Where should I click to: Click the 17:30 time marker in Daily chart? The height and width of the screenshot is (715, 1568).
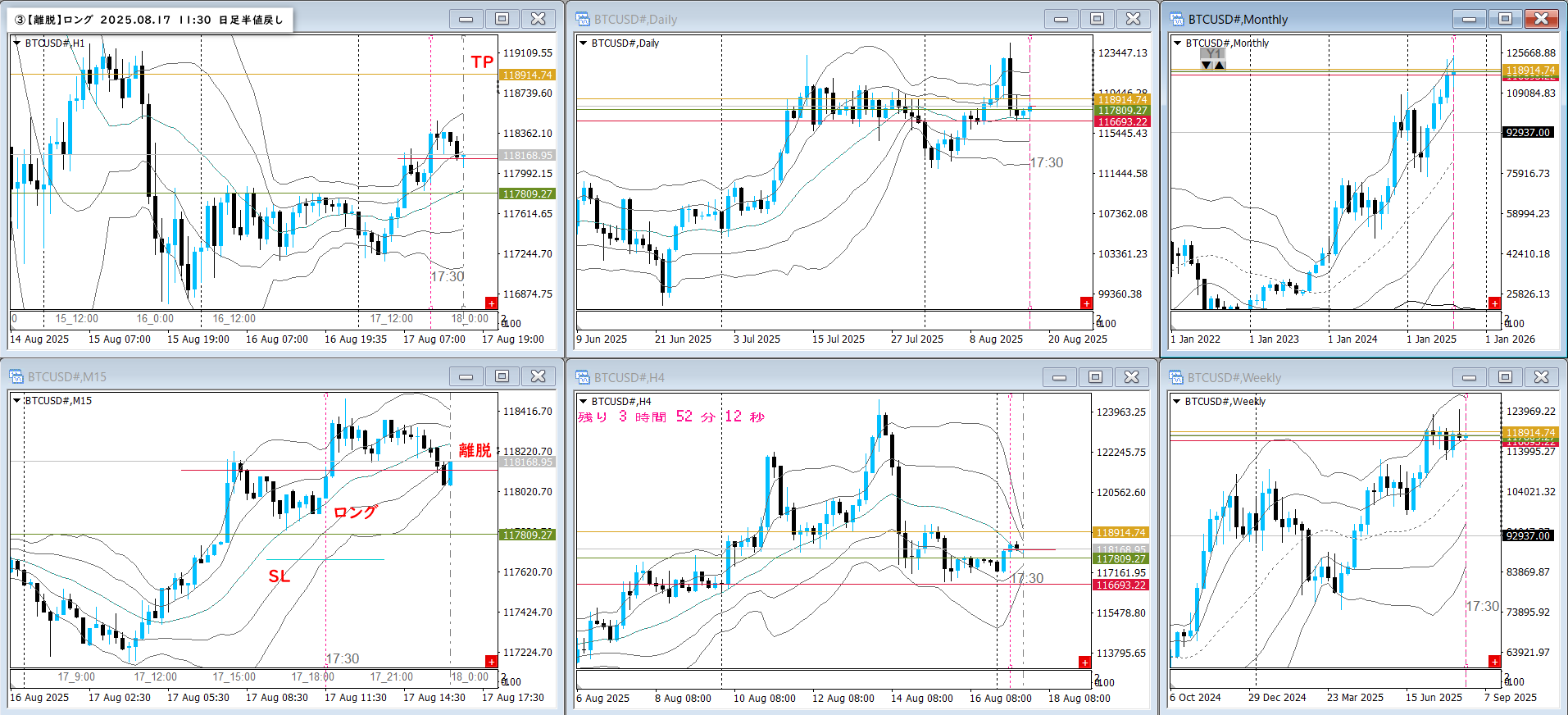[1046, 162]
